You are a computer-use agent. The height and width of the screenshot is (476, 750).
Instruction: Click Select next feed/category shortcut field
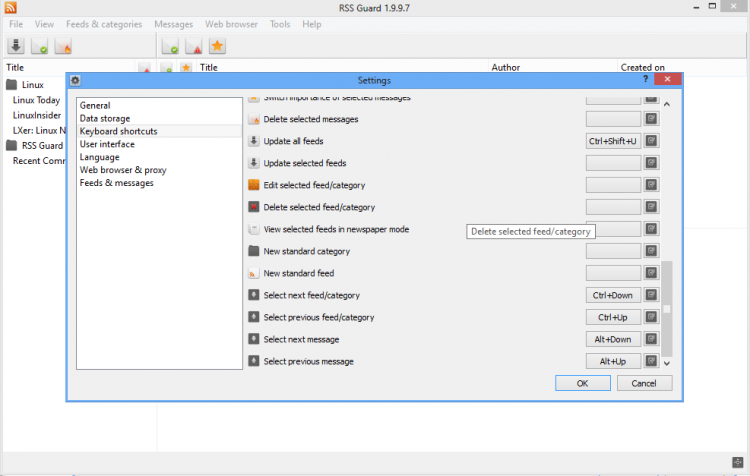(613, 295)
